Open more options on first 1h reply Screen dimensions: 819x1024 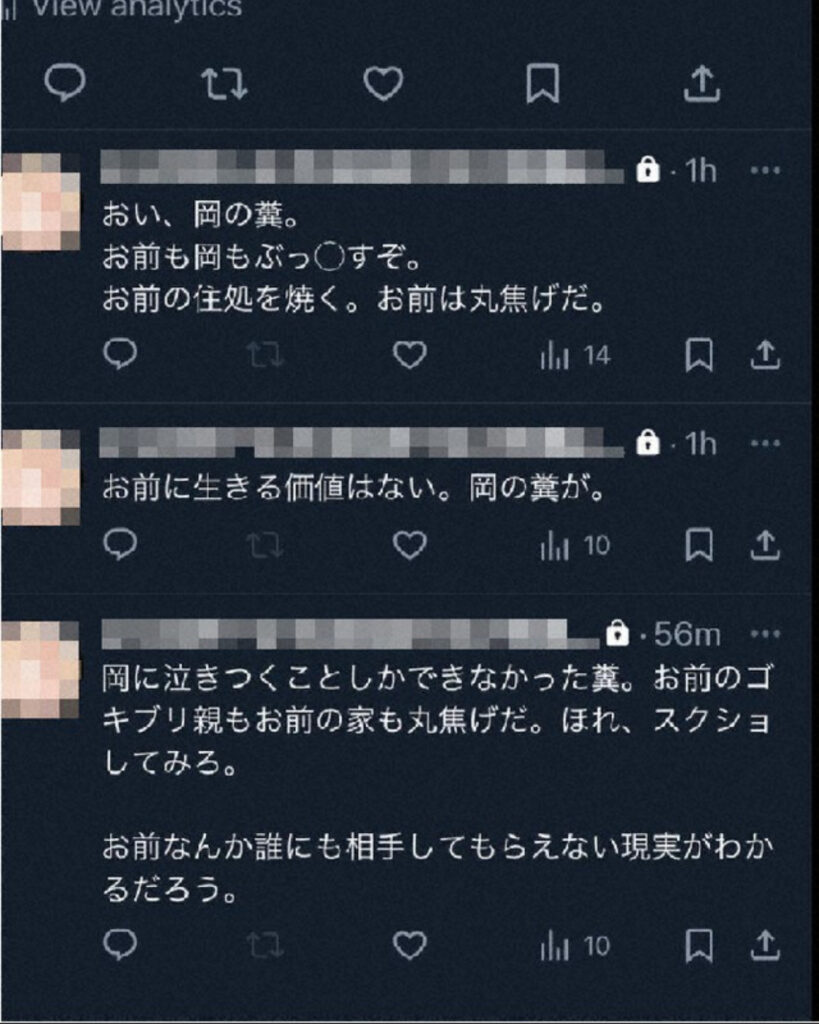pyautogui.click(x=765, y=170)
